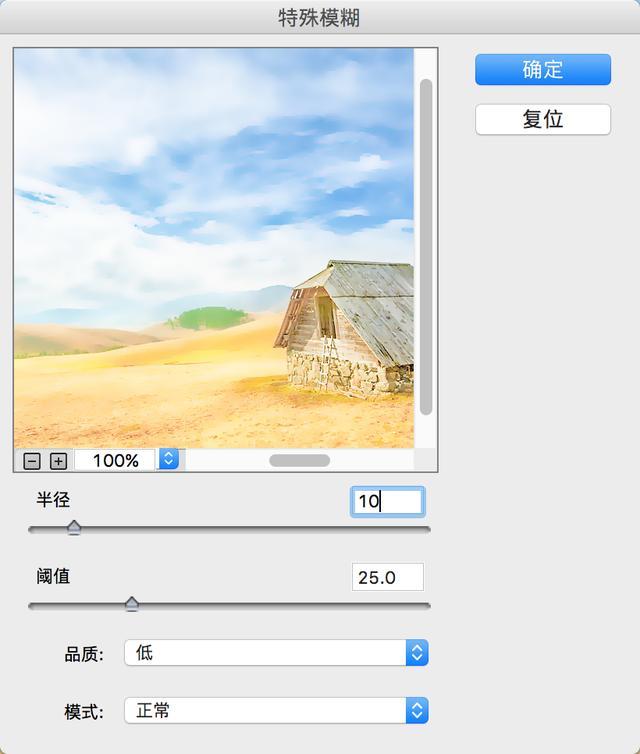The width and height of the screenshot is (640, 754).
Task: Click the 阈值 threshold slider handle
Action: pyautogui.click(x=132, y=604)
